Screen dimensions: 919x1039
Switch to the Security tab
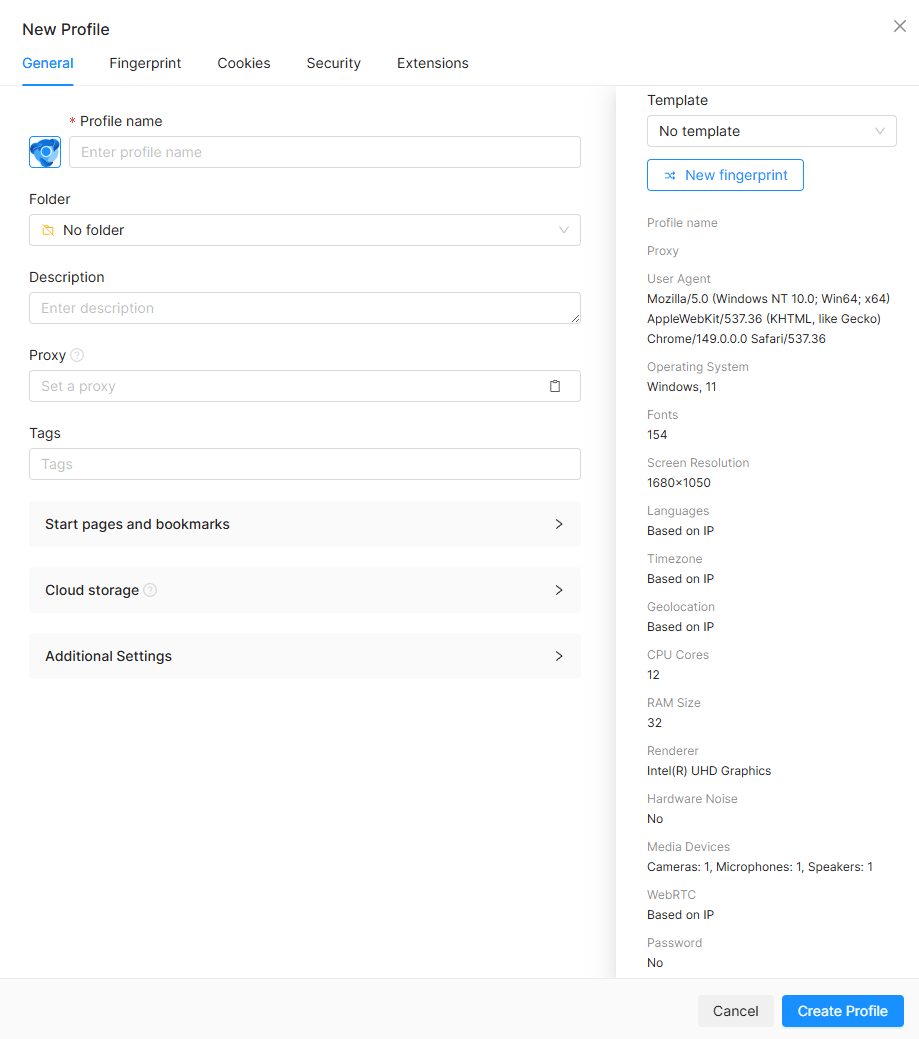pyautogui.click(x=333, y=63)
